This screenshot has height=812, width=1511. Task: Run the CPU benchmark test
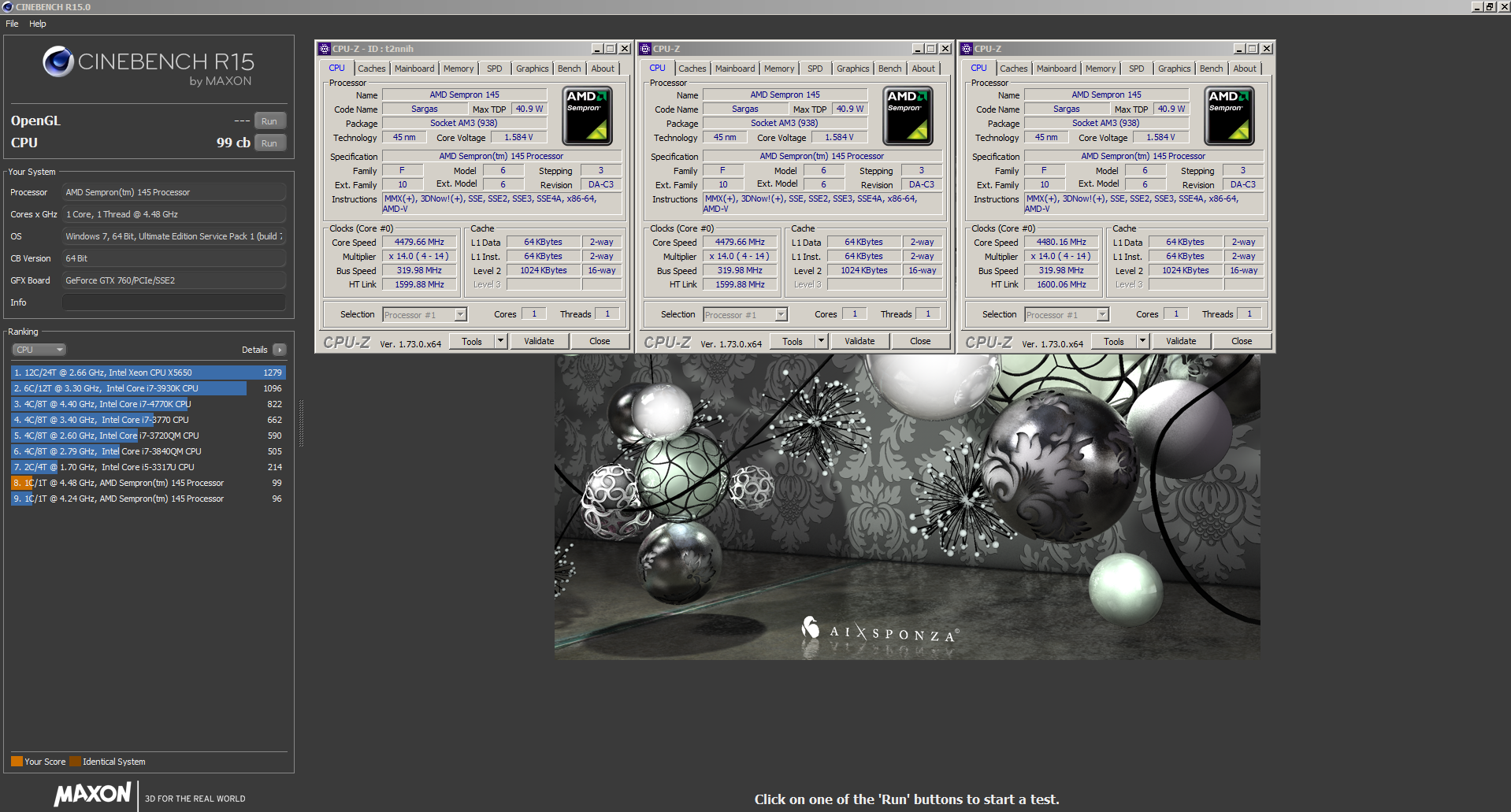click(269, 143)
